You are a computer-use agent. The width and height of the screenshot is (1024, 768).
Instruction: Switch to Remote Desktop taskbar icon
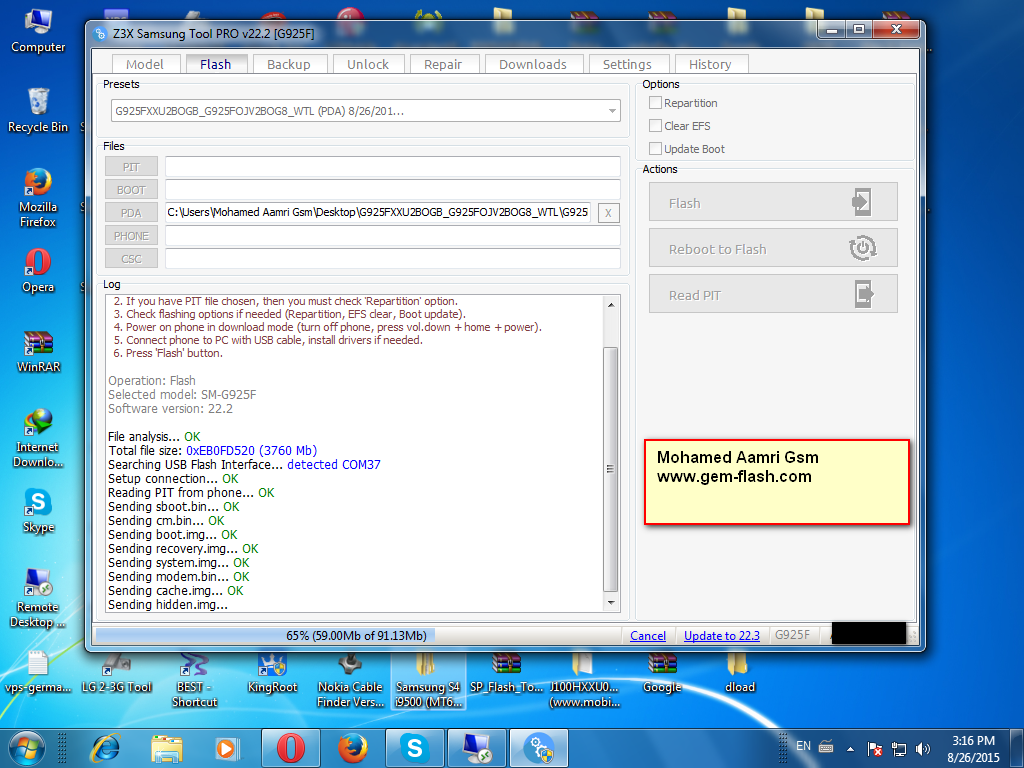(477, 748)
